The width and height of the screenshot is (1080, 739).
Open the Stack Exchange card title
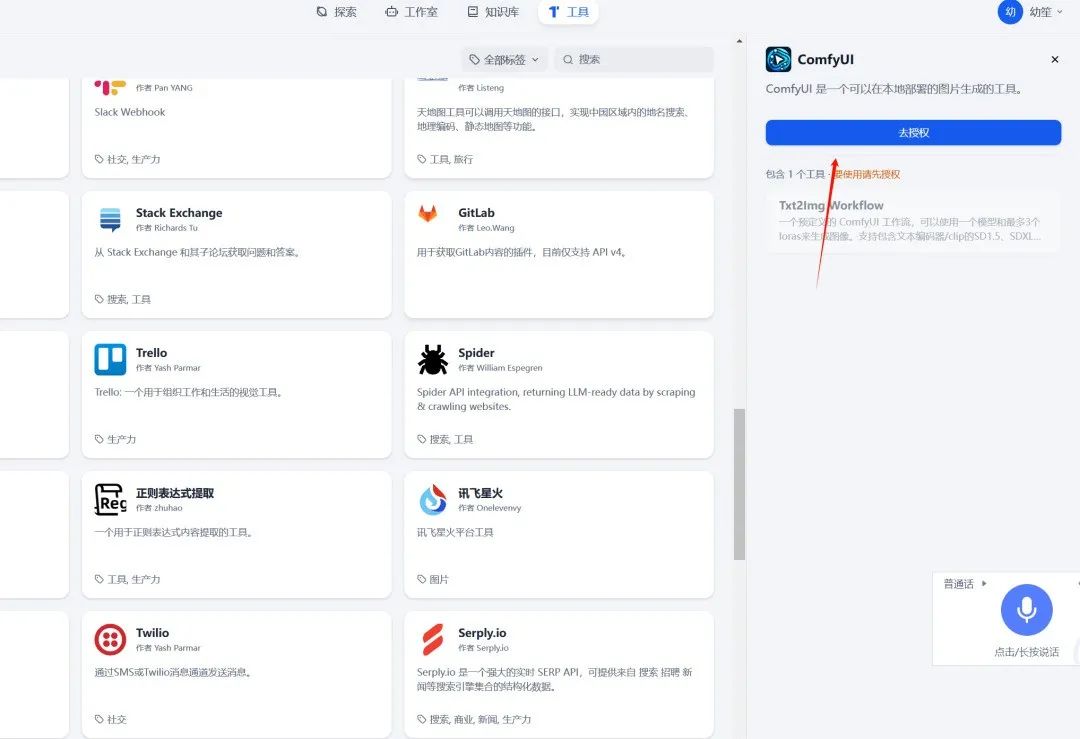[179, 213]
